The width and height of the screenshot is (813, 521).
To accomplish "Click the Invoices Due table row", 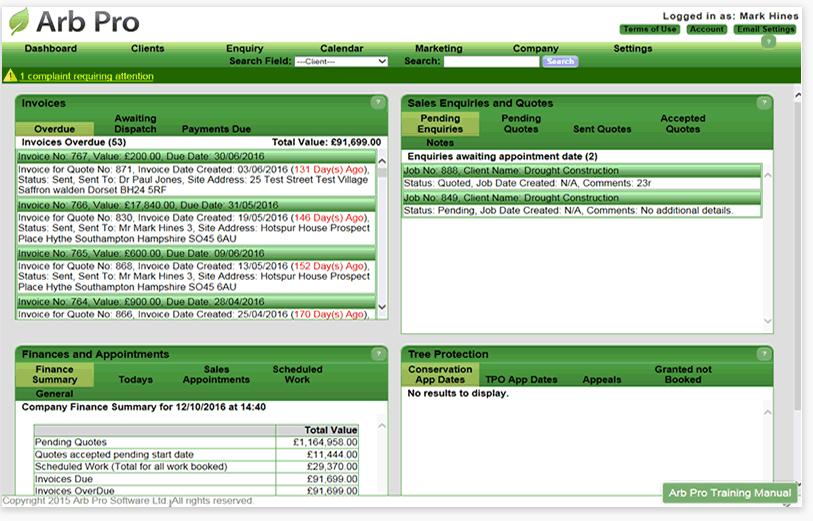I will [197, 479].
